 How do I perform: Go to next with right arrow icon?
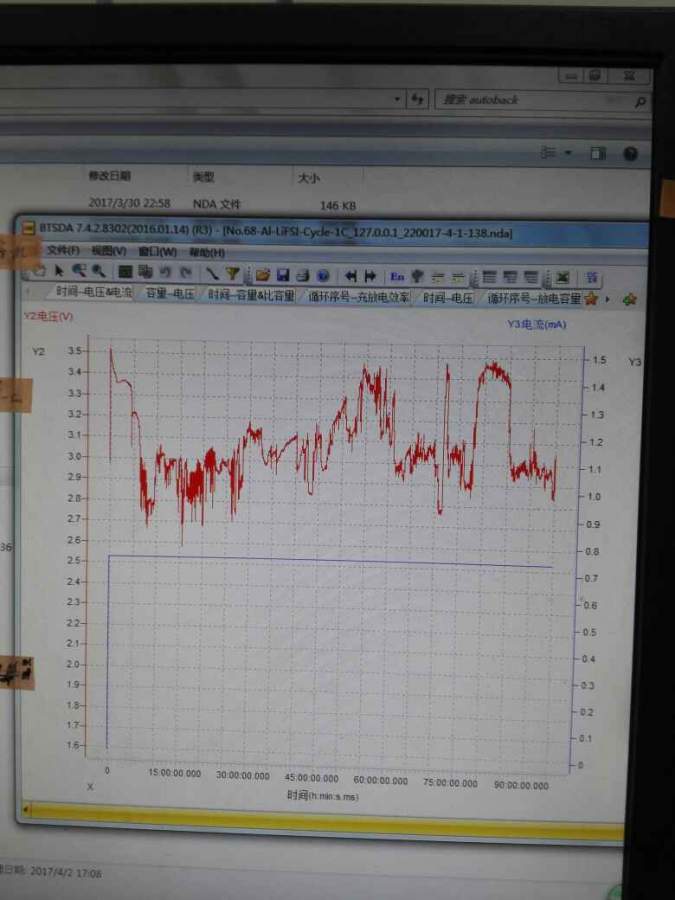pos(370,276)
